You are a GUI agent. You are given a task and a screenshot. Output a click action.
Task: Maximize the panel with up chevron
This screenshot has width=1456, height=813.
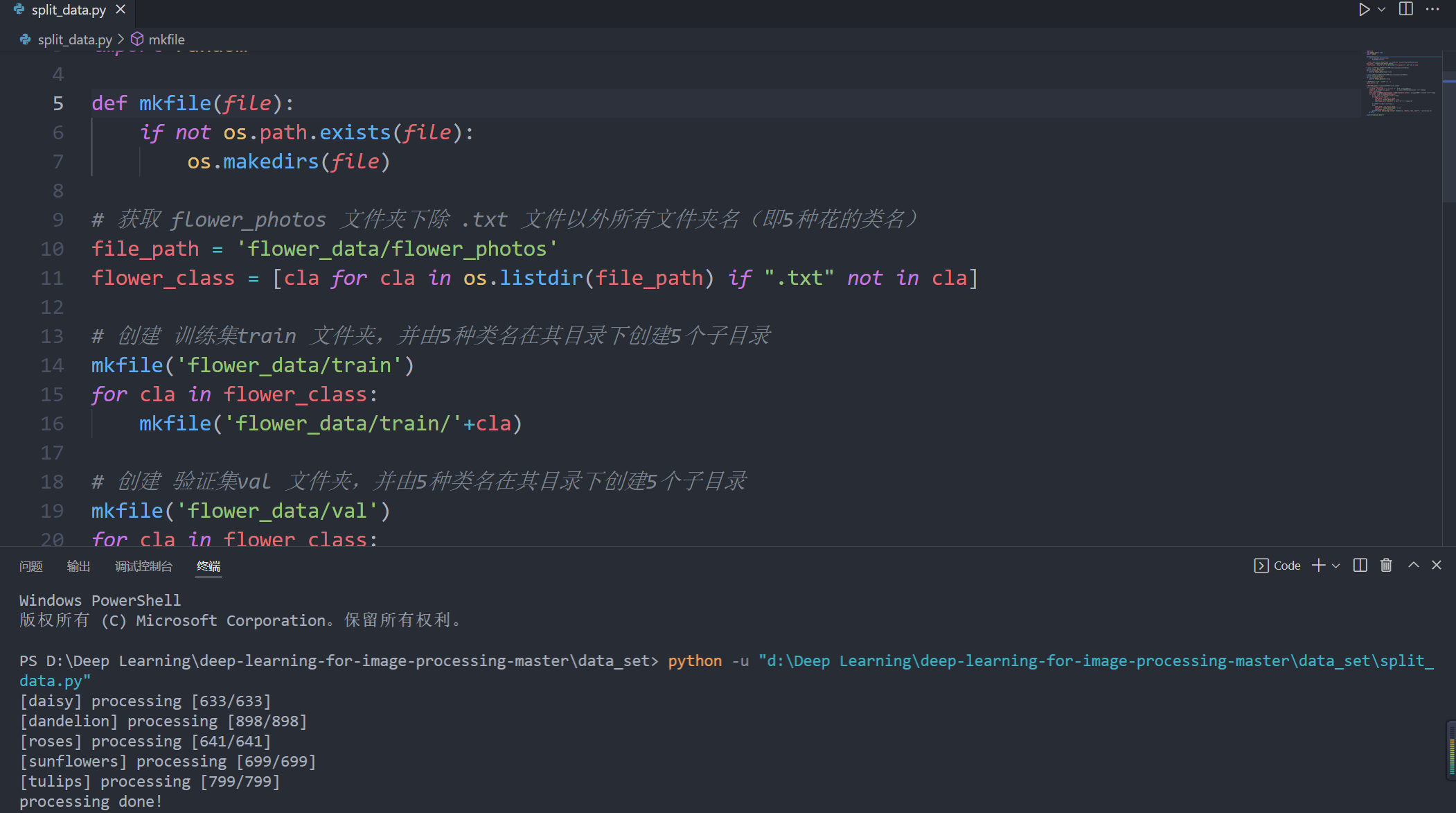[x=1414, y=565]
